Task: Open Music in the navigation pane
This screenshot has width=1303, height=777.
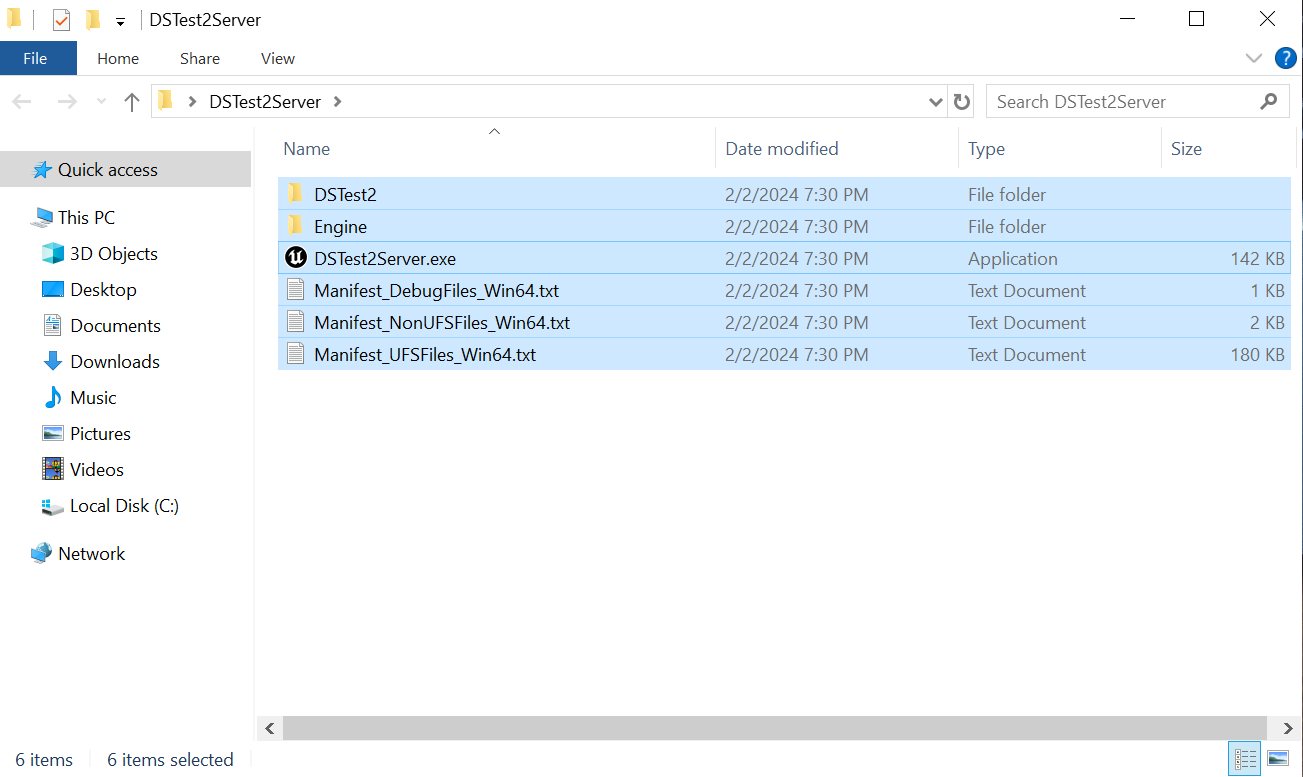Action: click(93, 397)
